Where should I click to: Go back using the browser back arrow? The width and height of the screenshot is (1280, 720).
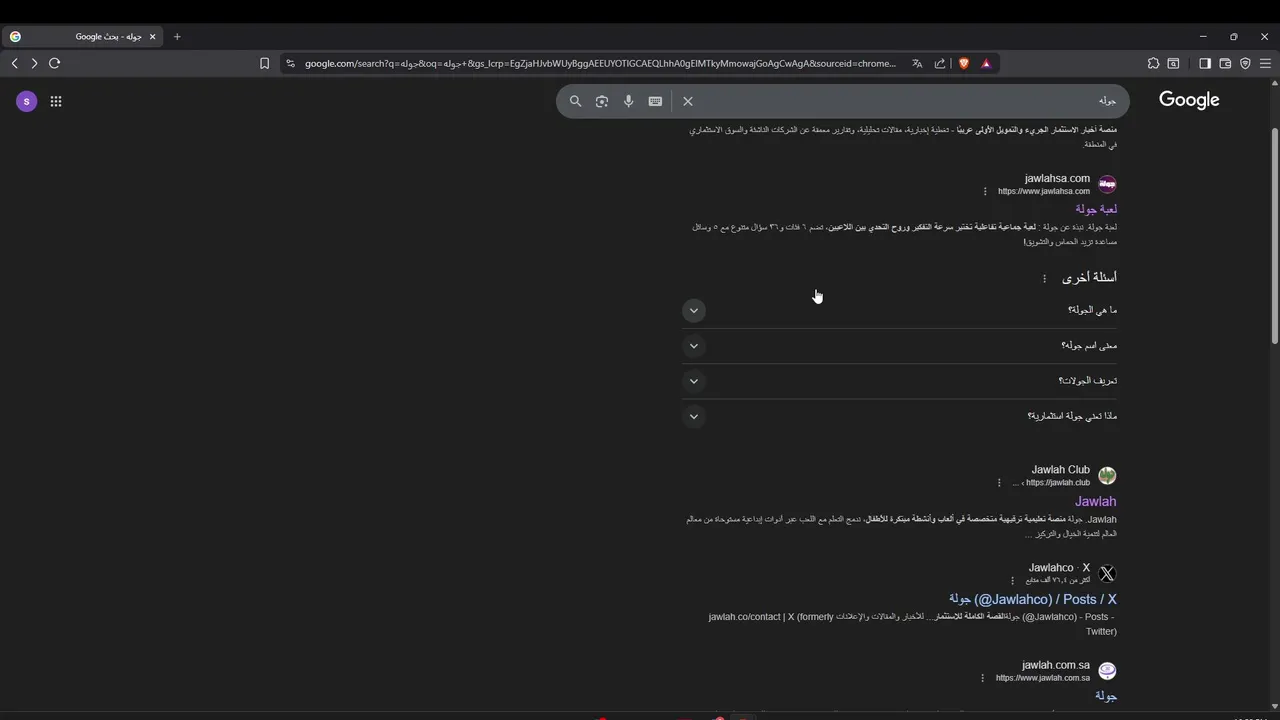tap(15, 63)
